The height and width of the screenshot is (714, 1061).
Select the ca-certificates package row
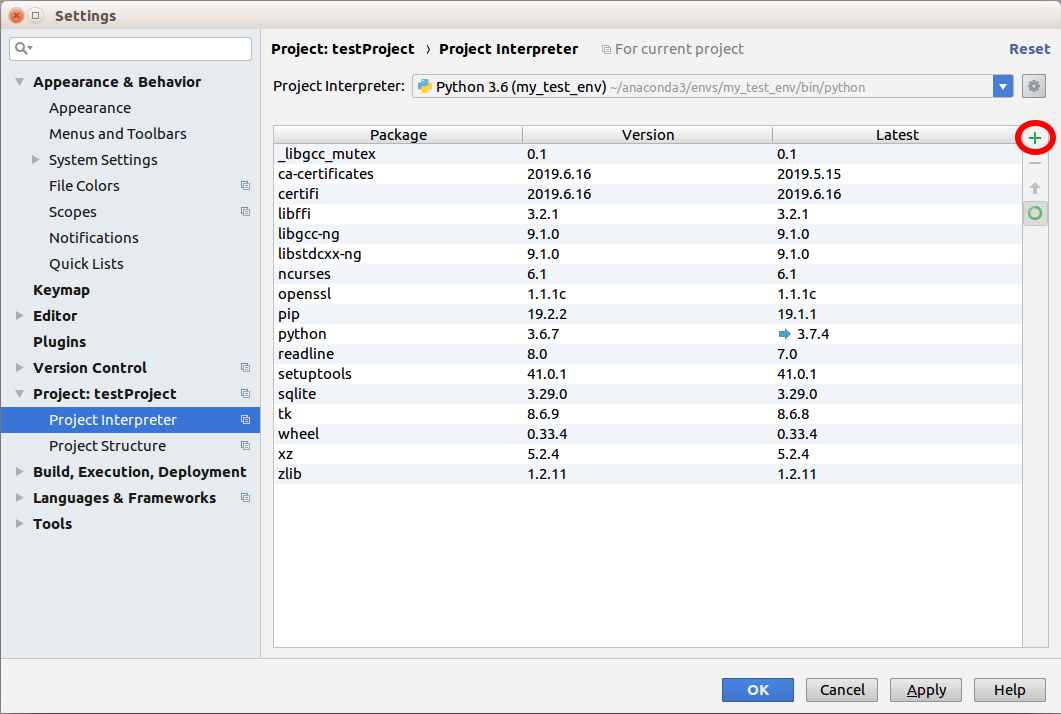tap(648, 174)
